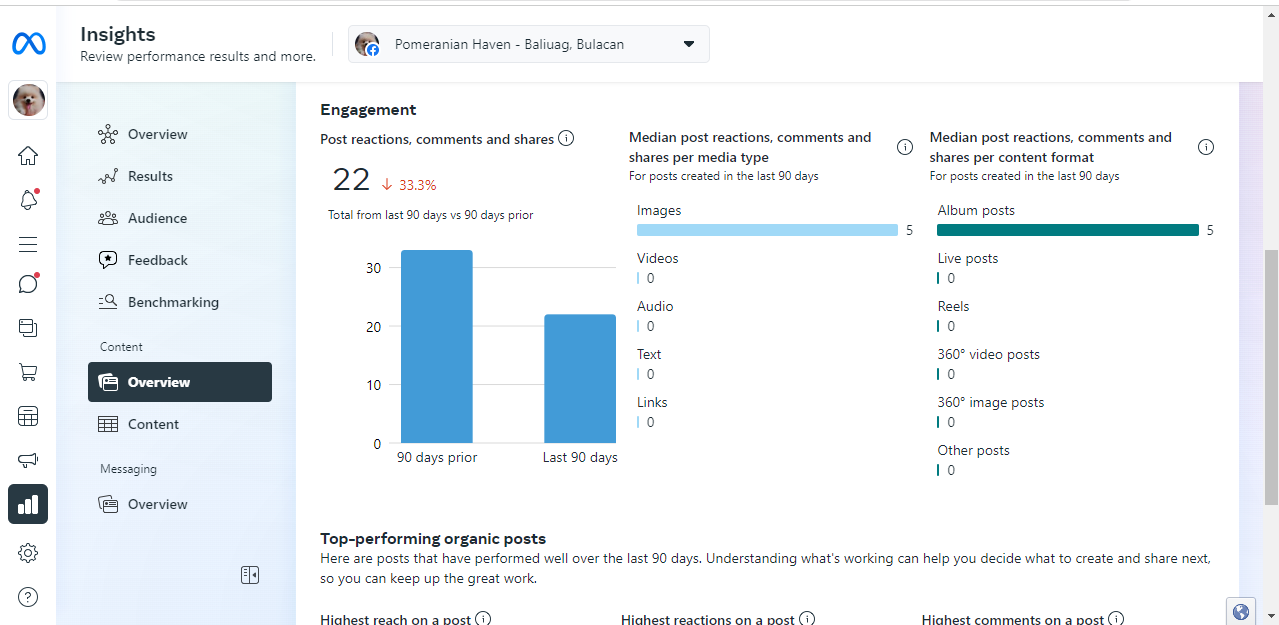The image size is (1279, 625).
Task: Open the all tools hamburger menu
Action: click(28, 244)
